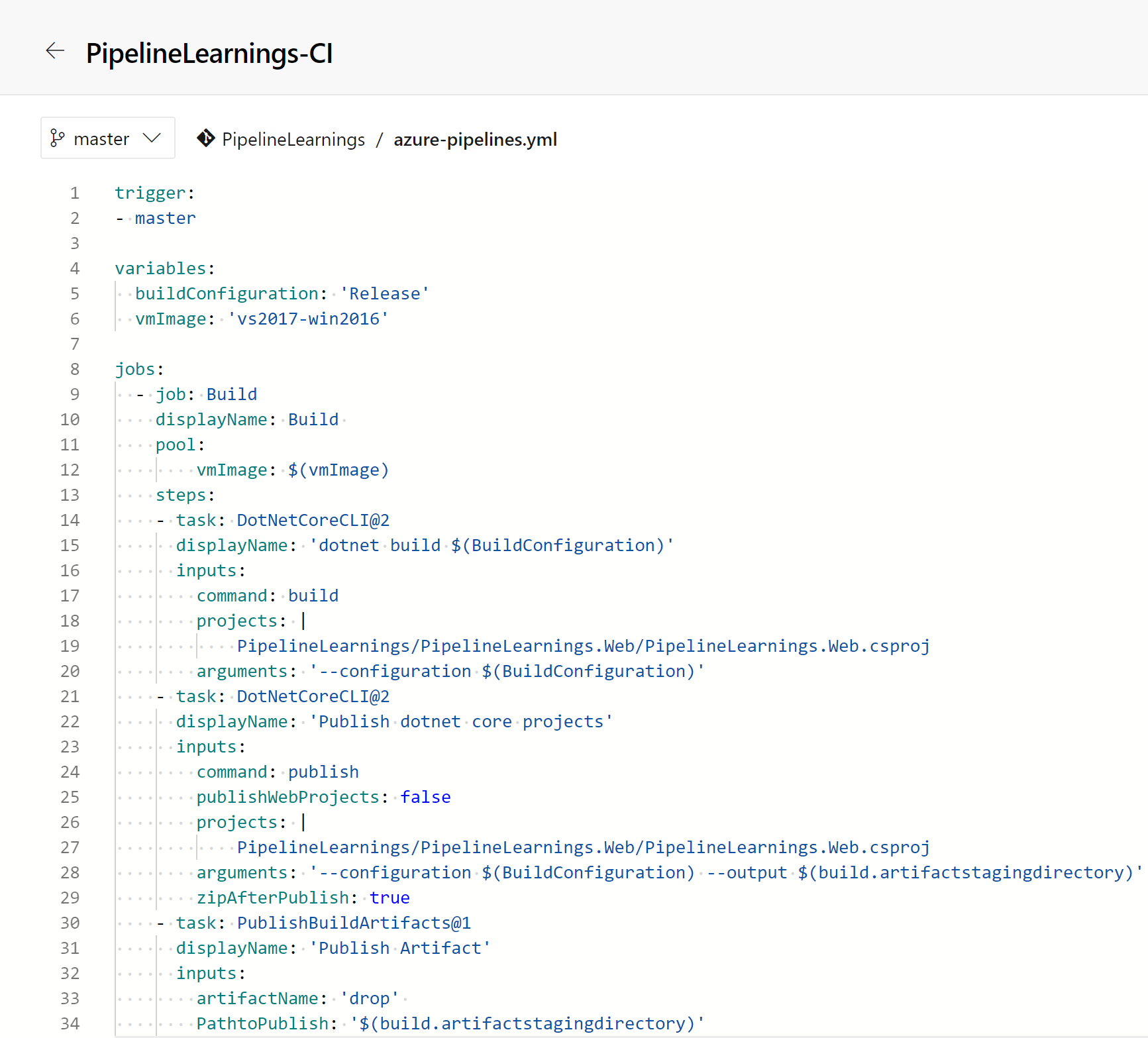Click the git branch icon

[x=58, y=138]
